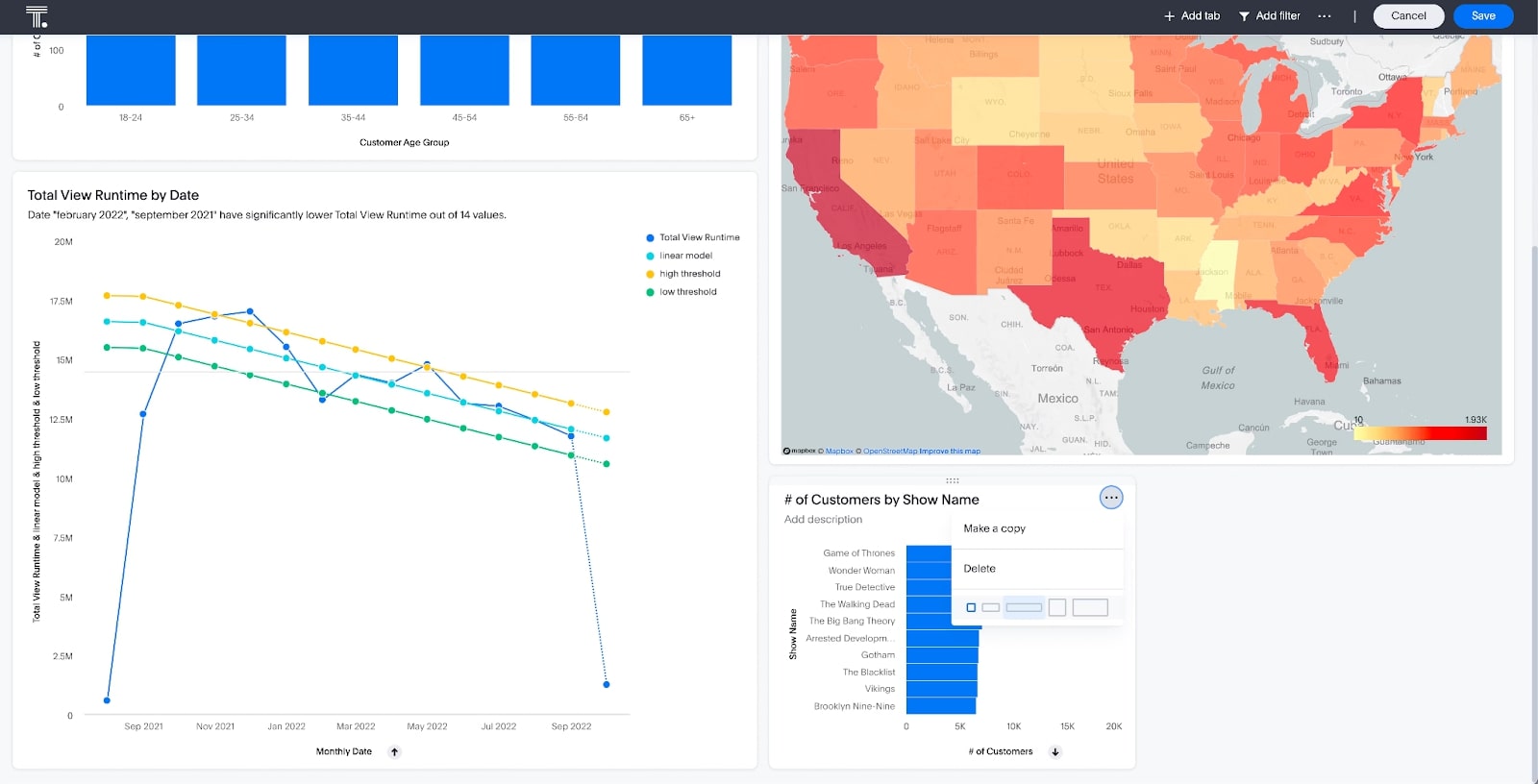Viewport: 1538px width, 784px height.
Task: Click the Show Name axis label
Action: click(x=793, y=634)
